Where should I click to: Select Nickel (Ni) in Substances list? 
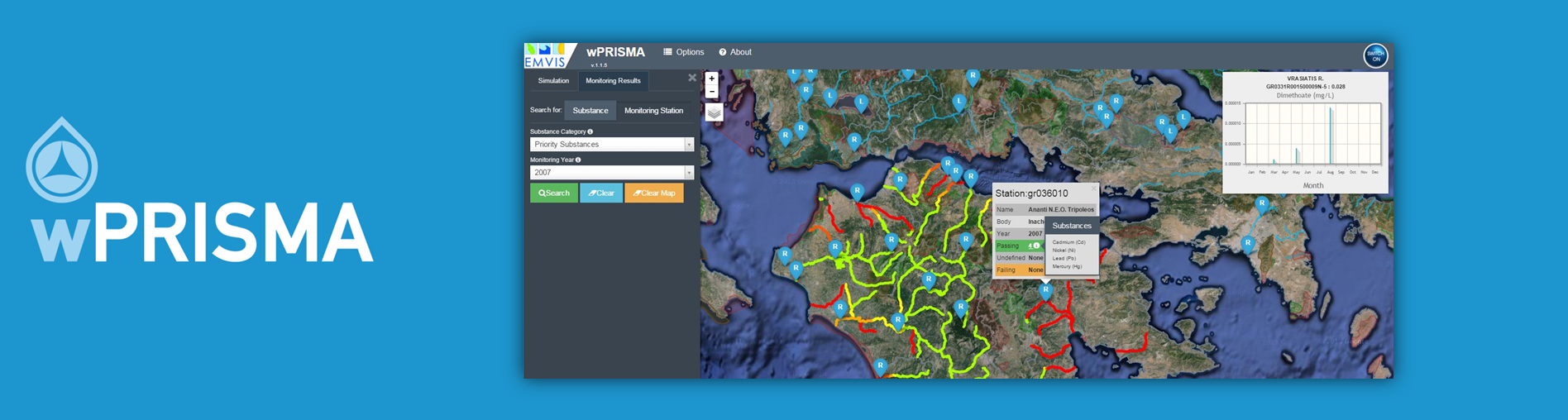(1064, 251)
